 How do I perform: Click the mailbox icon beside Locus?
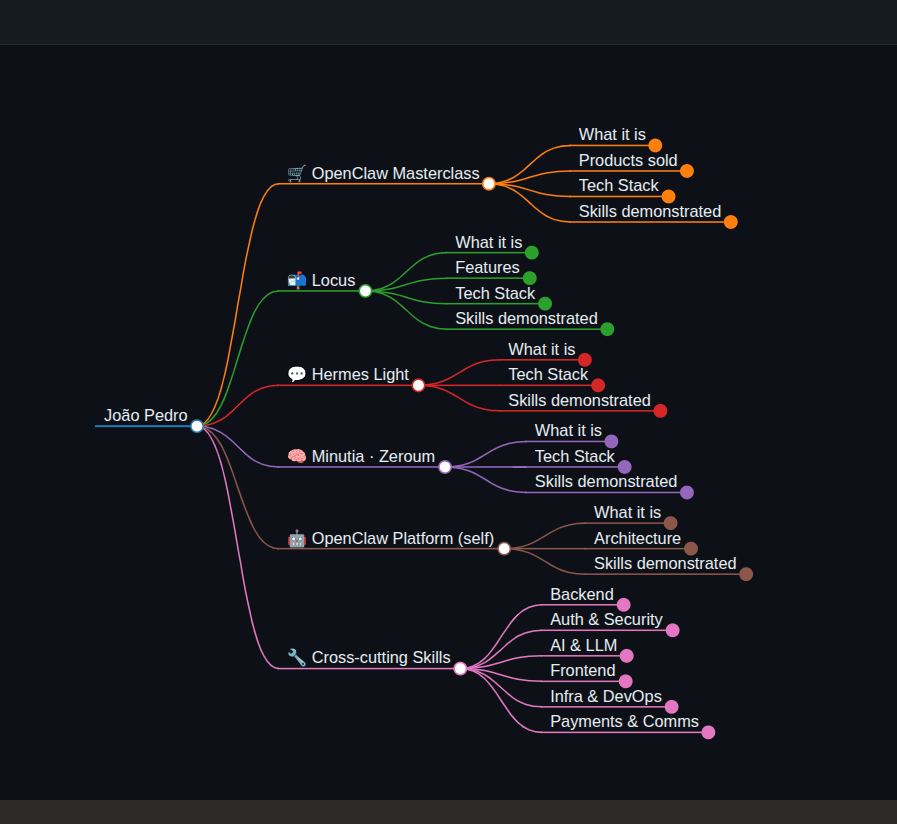coord(296,280)
